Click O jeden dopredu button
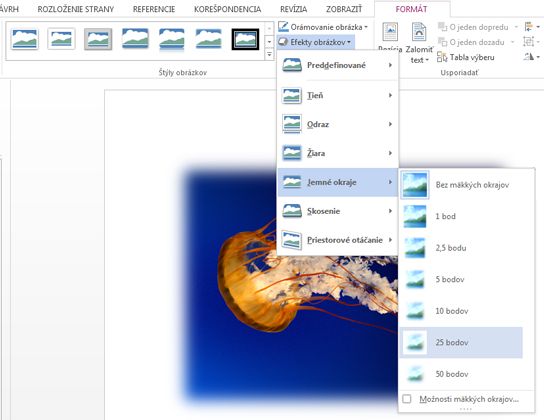The width and height of the screenshot is (544, 420). coord(474,27)
